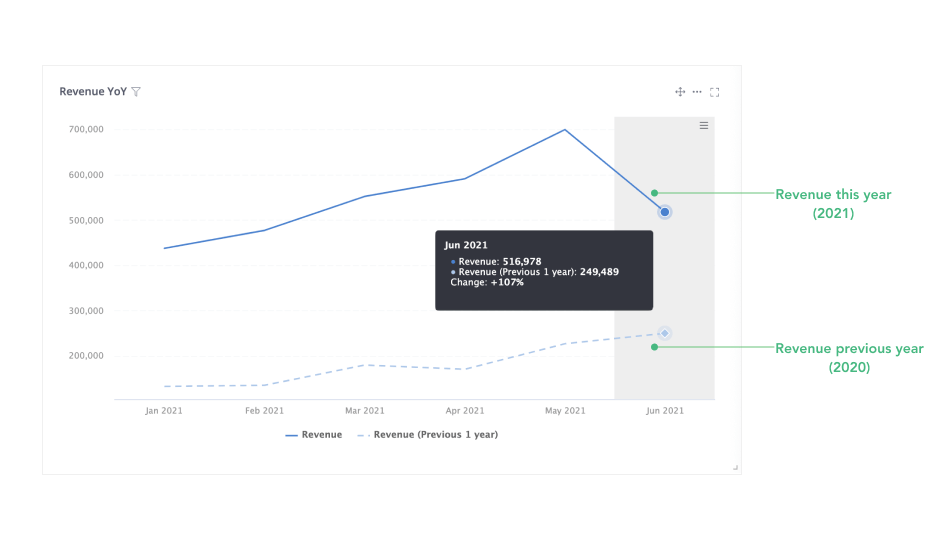Click the May 2021 peak on Revenue line
950x540 pixels.
pos(565,129)
